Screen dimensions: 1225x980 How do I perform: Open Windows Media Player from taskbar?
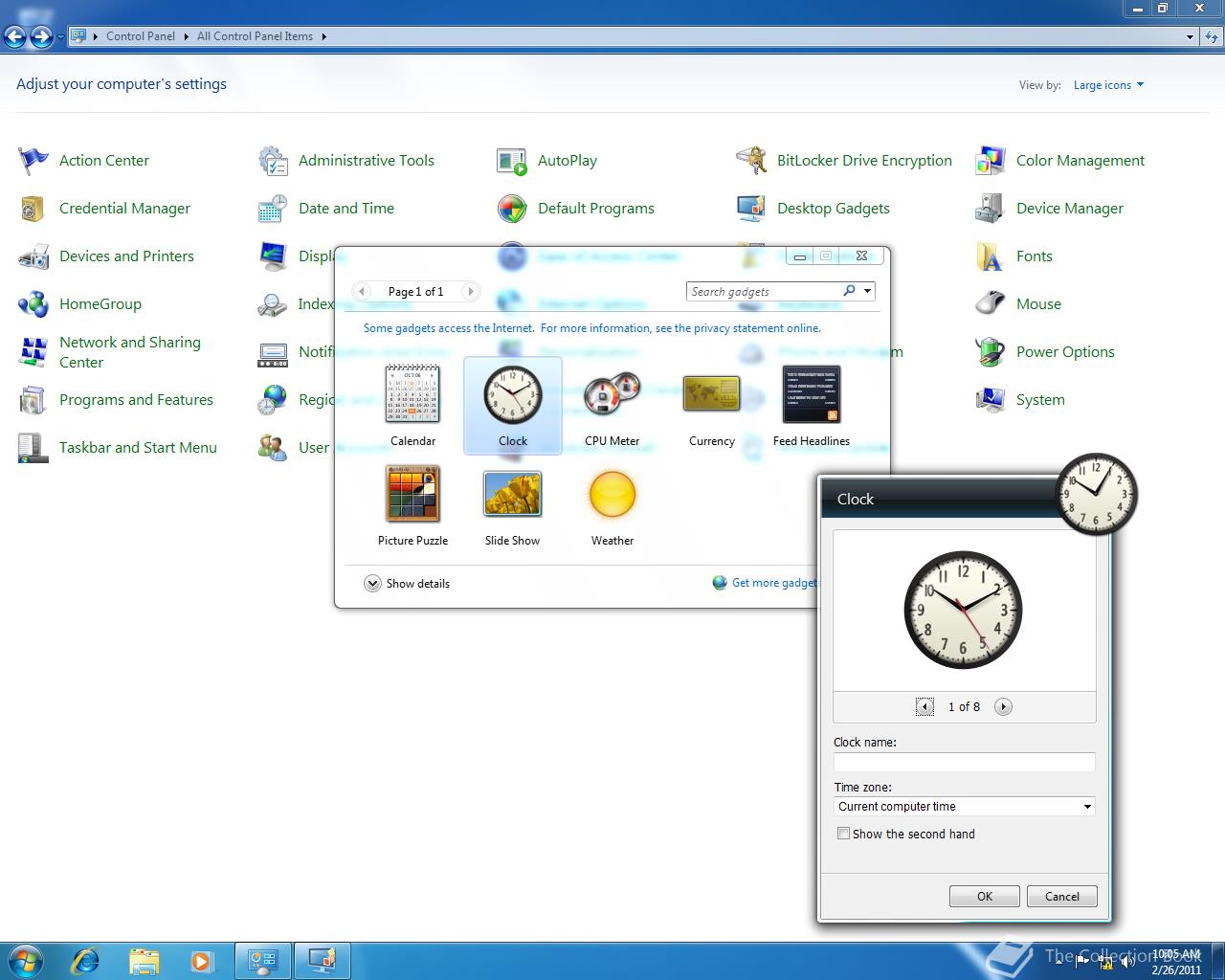pos(202,960)
